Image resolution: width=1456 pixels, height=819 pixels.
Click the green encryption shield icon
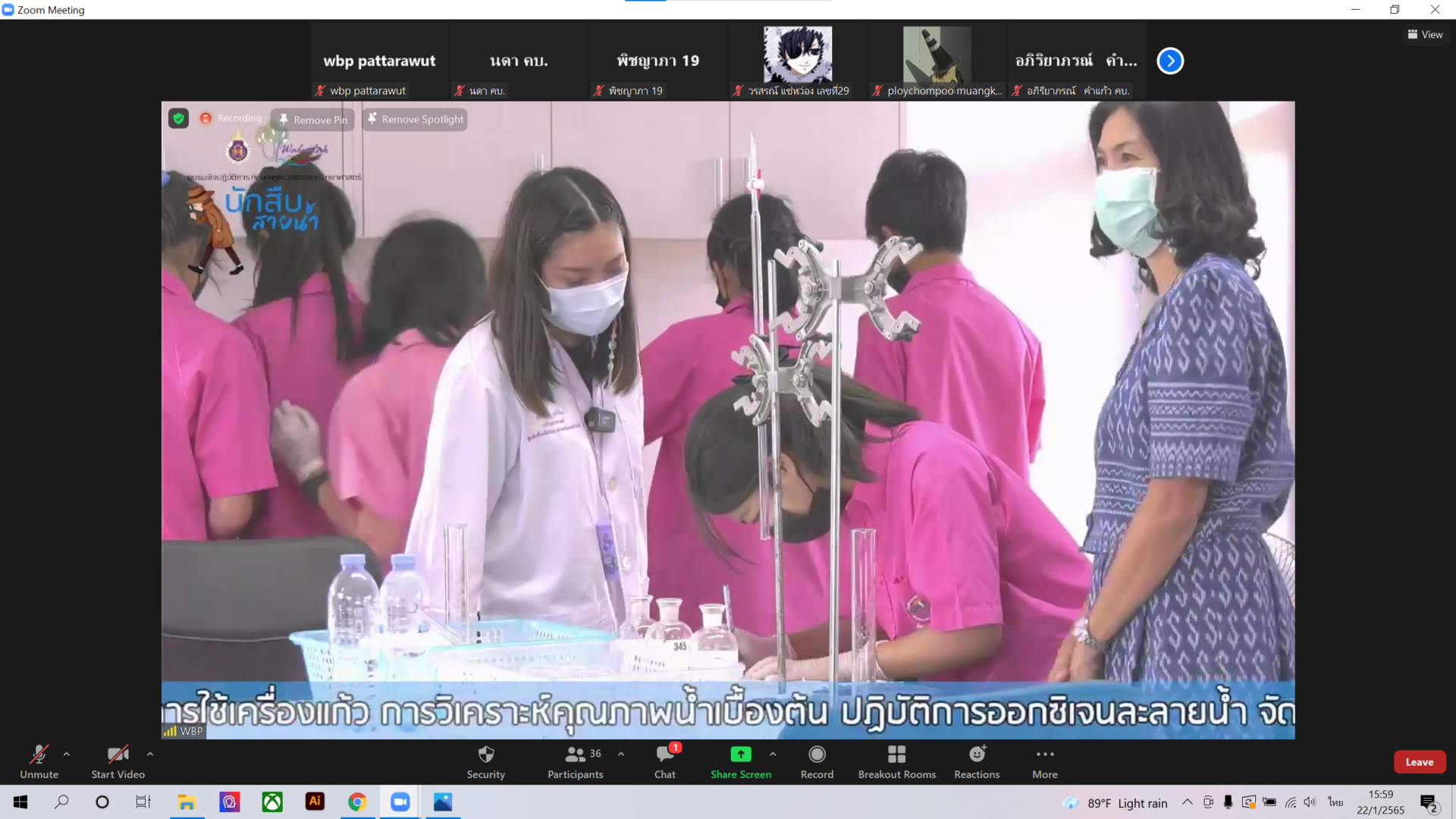(178, 118)
